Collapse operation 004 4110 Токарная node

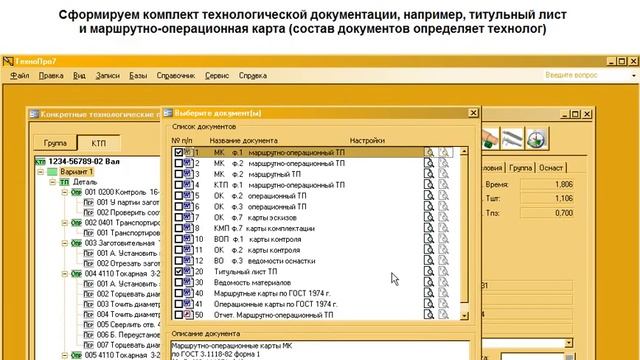(x=64, y=273)
